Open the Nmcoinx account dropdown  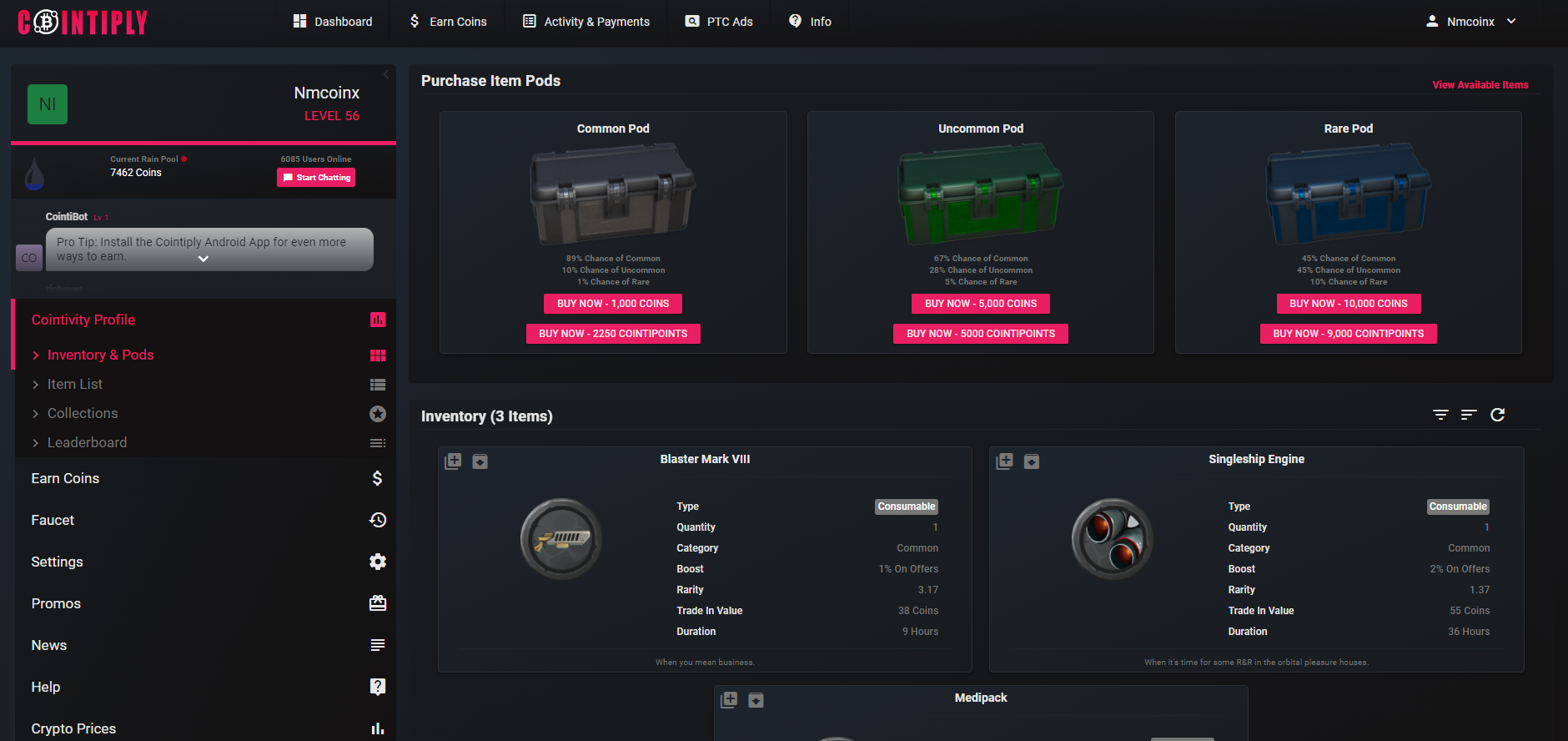(1471, 22)
